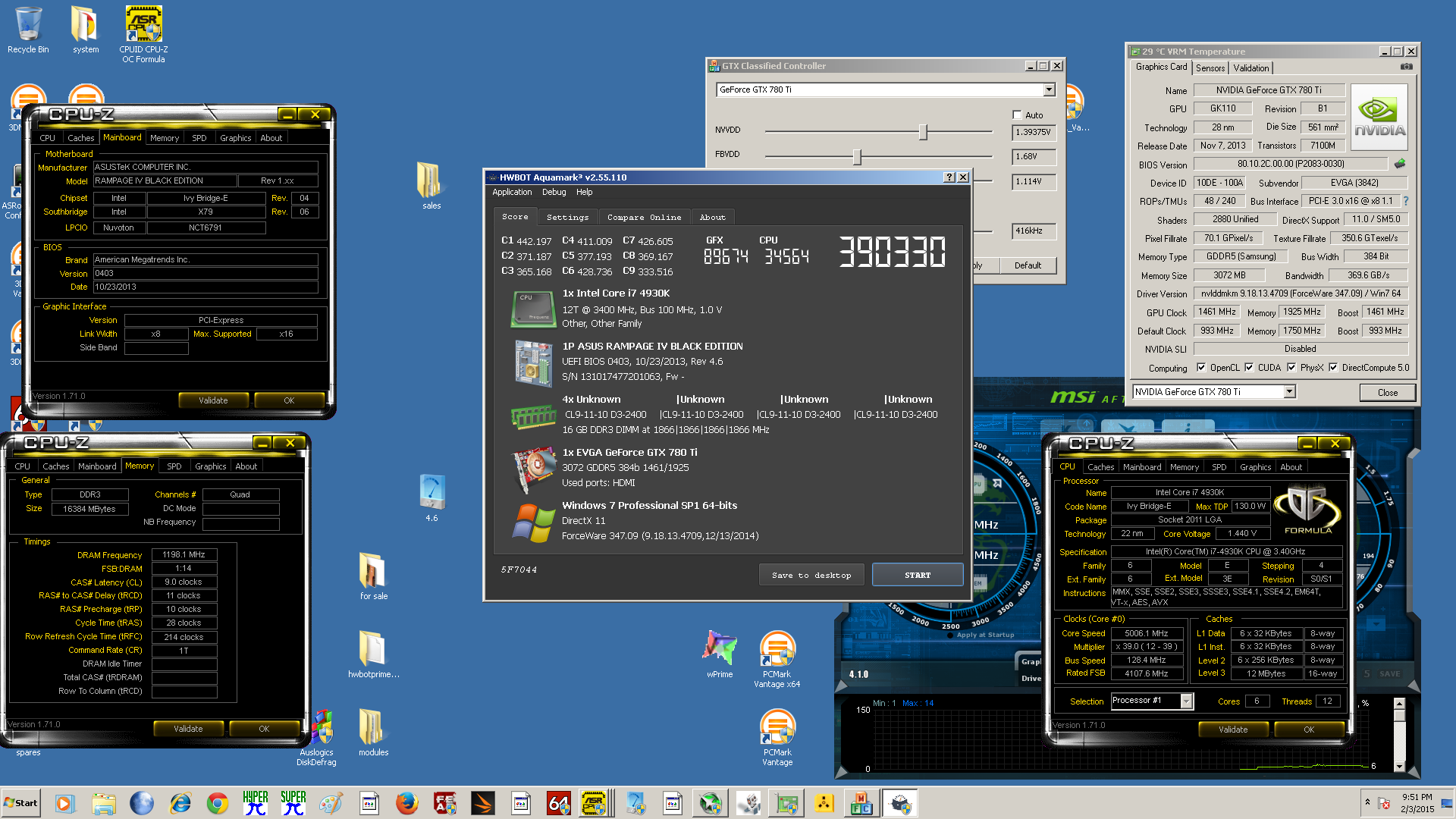Open Firefox from the taskbar
The height and width of the screenshot is (819, 1456).
click(407, 803)
